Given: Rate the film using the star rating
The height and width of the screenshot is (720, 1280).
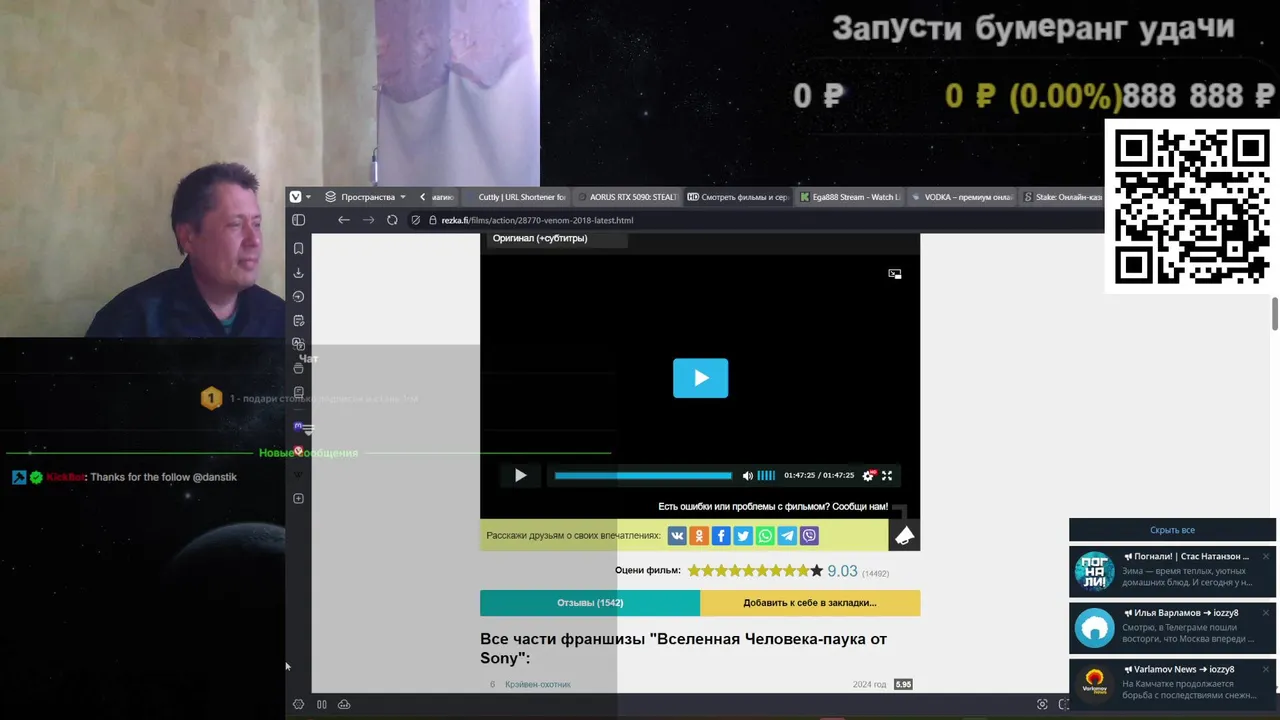Looking at the screenshot, I should tap(755, 571).
